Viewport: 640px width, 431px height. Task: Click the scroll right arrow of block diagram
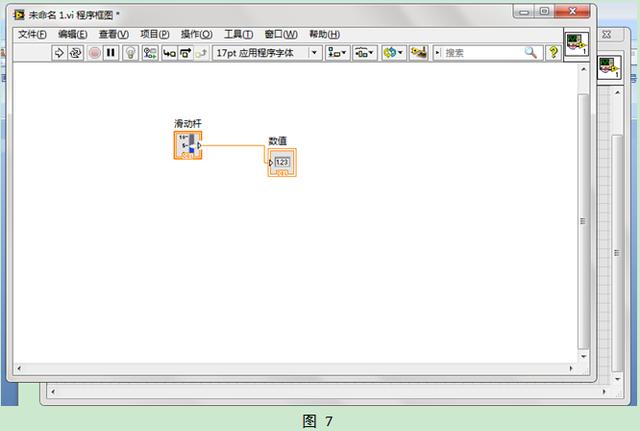click(571, 369)
